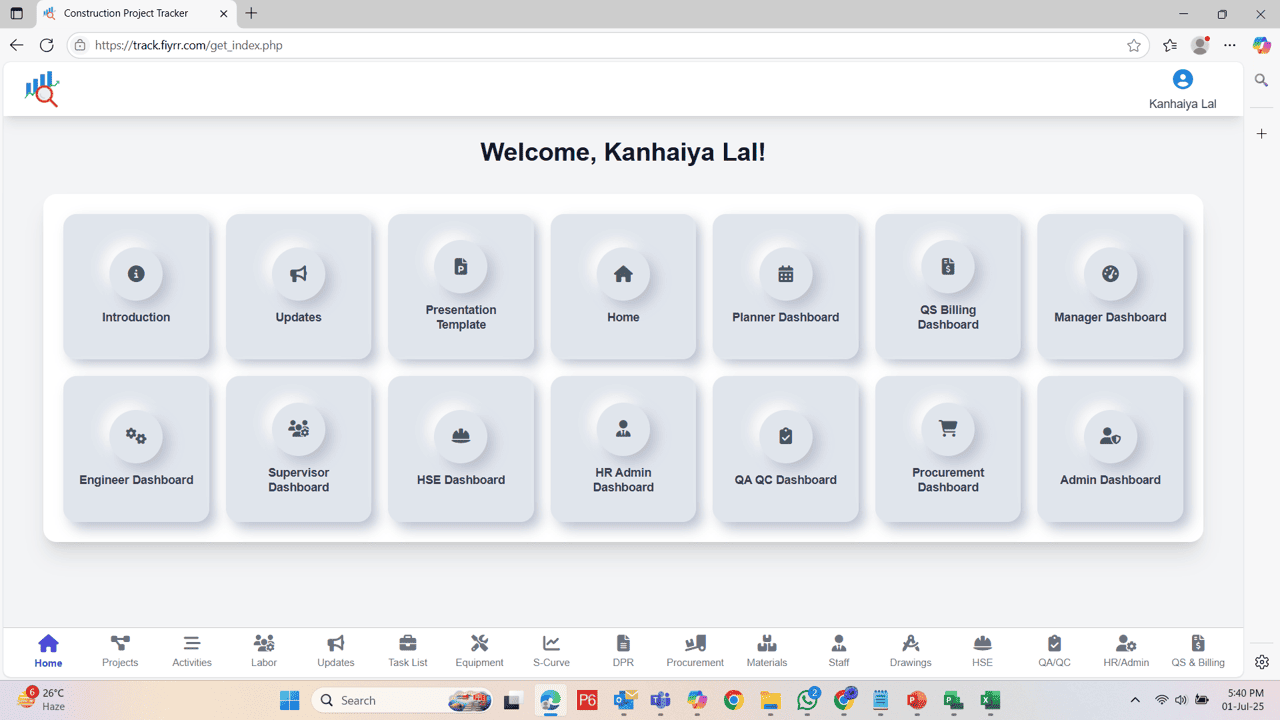Open the S-Curve section
The height and width of the screenshot is (720, 1280).
coord(551,650)
